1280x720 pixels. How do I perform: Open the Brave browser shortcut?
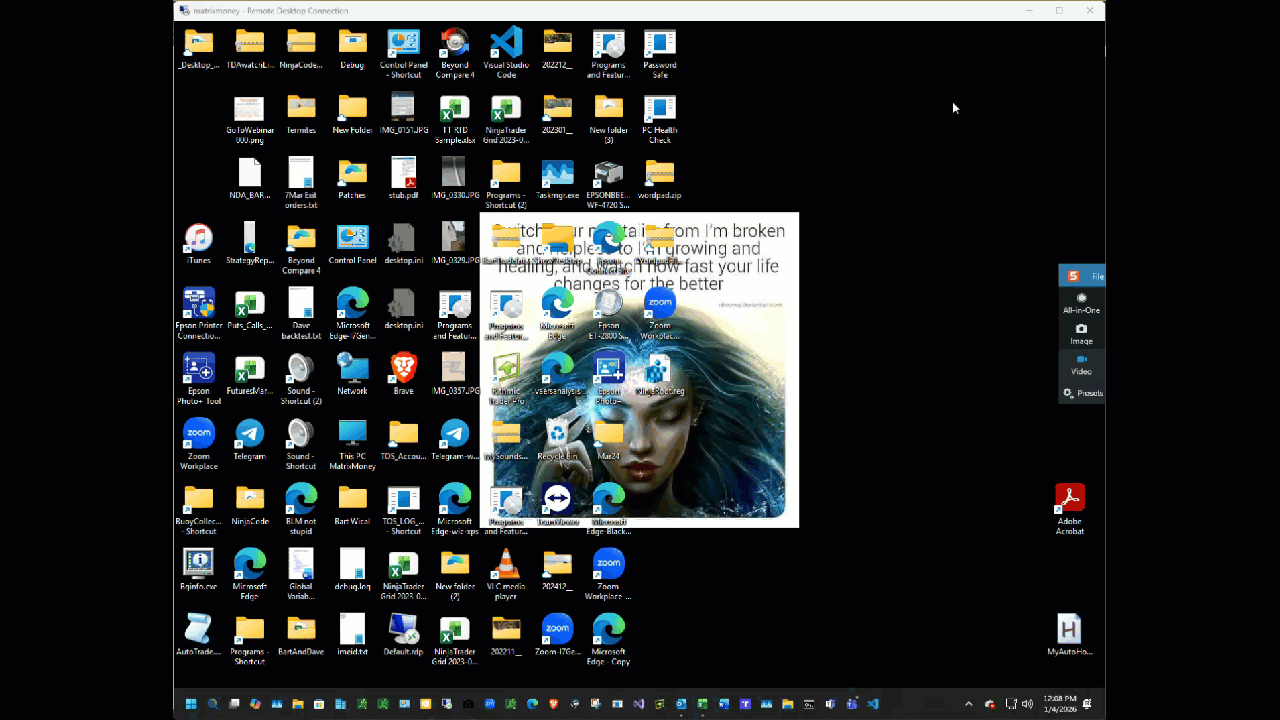point(403,369)
